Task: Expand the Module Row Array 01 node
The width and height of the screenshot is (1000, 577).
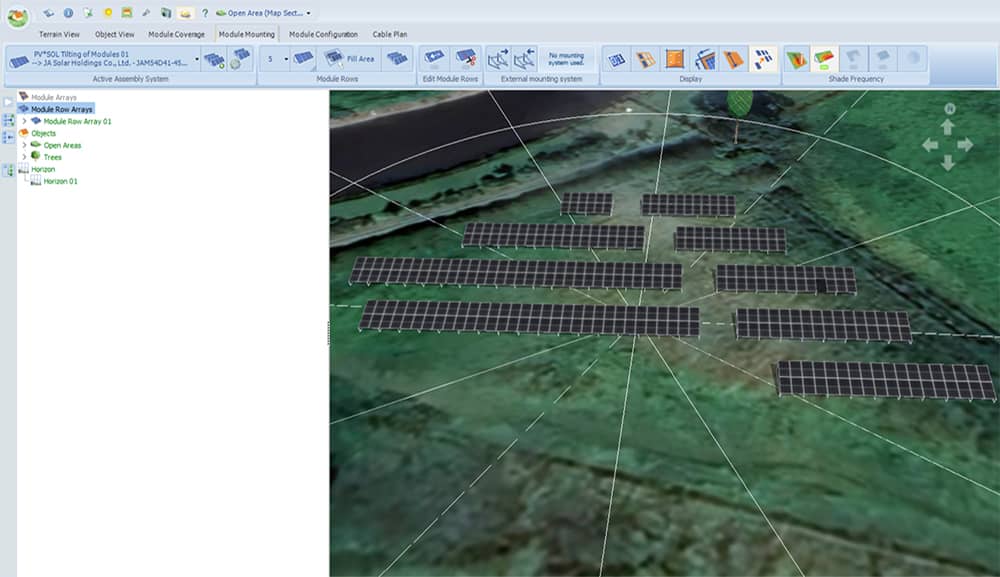Action: coord(24,121)
